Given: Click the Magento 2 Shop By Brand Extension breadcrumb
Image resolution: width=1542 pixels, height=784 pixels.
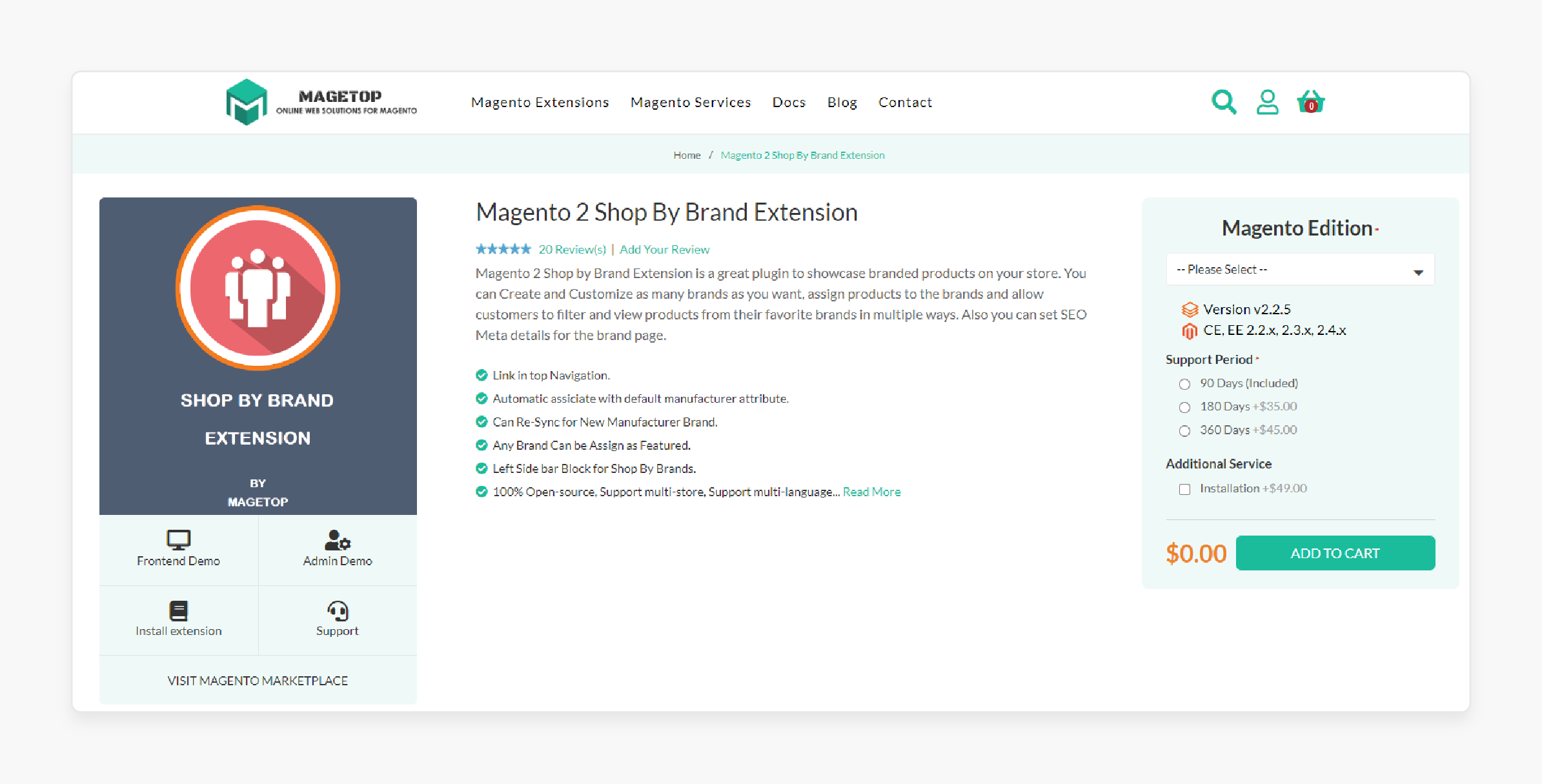Looking at the screenshot, I should click(802, 155).
